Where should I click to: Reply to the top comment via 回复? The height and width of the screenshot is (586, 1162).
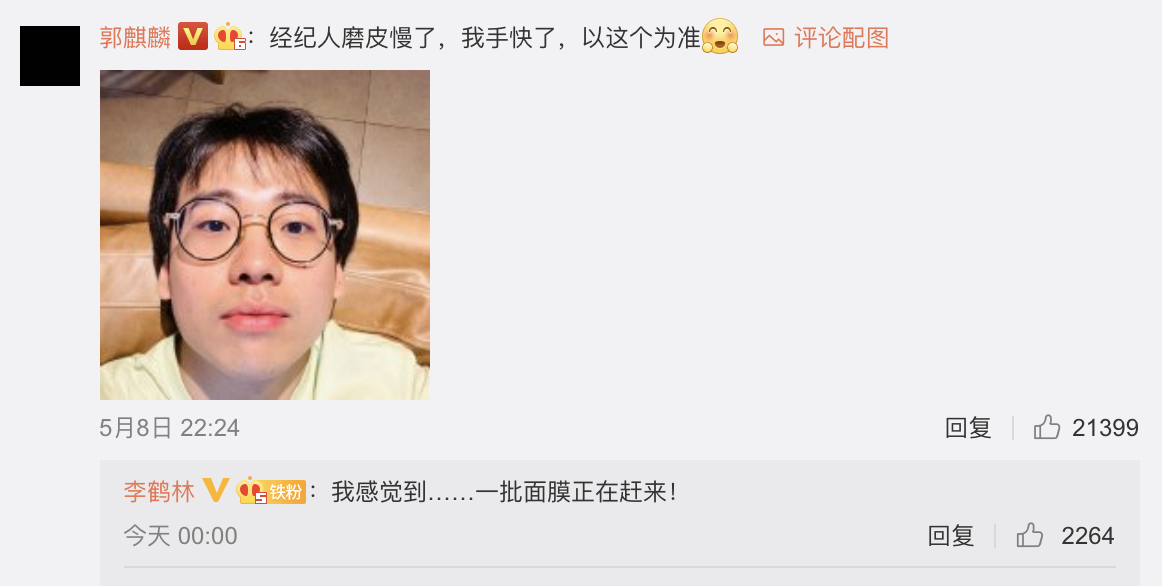(x=968, y=427)
